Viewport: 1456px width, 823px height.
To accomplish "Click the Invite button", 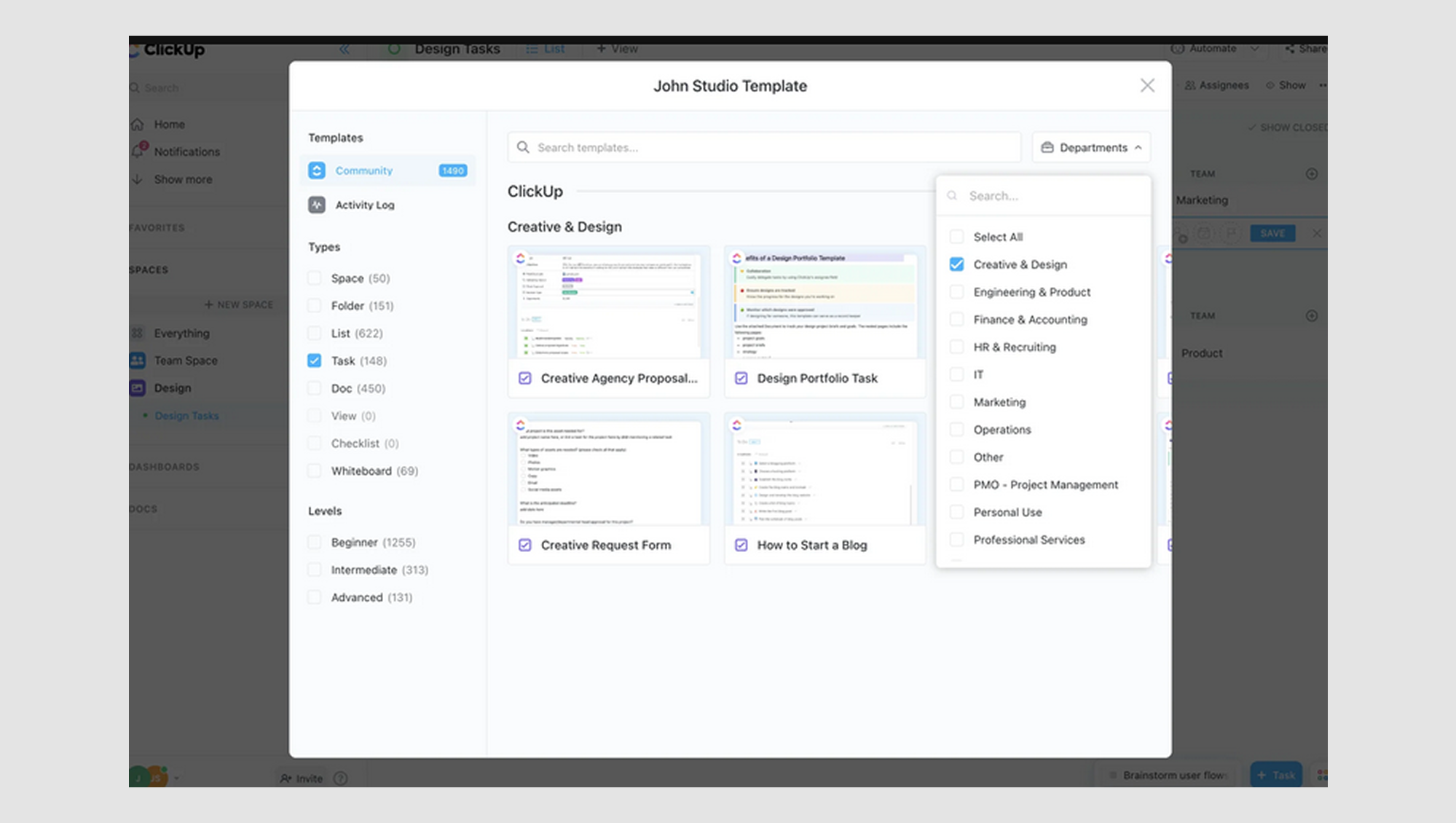I will (302, 778).
